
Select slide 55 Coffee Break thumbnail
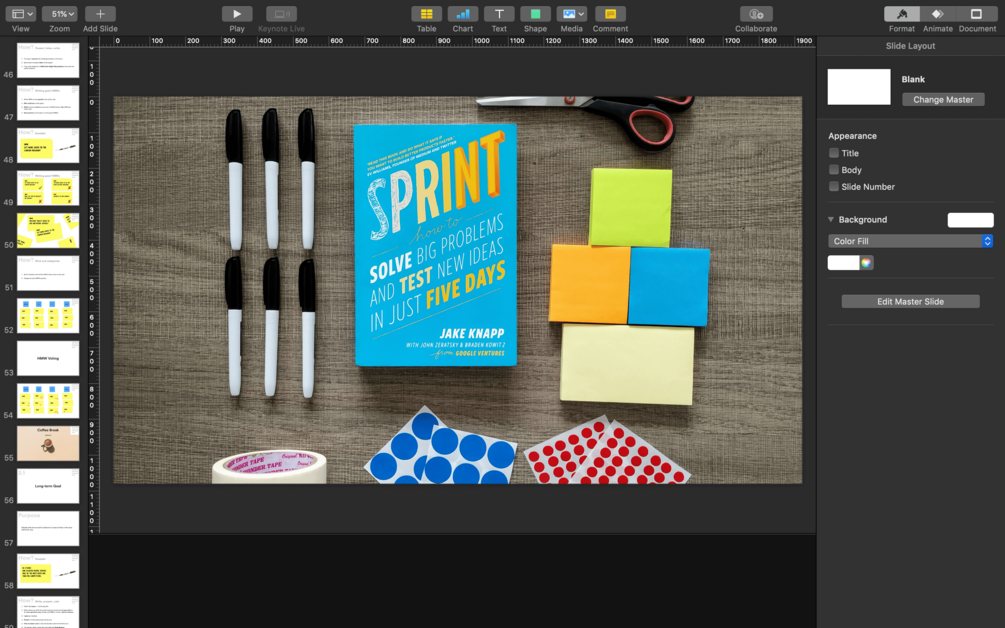point(48,443)
